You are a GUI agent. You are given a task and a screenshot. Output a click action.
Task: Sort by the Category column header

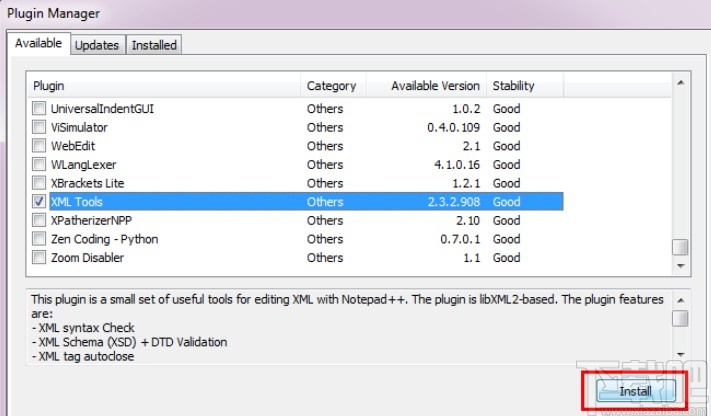(x=333, y=85)
